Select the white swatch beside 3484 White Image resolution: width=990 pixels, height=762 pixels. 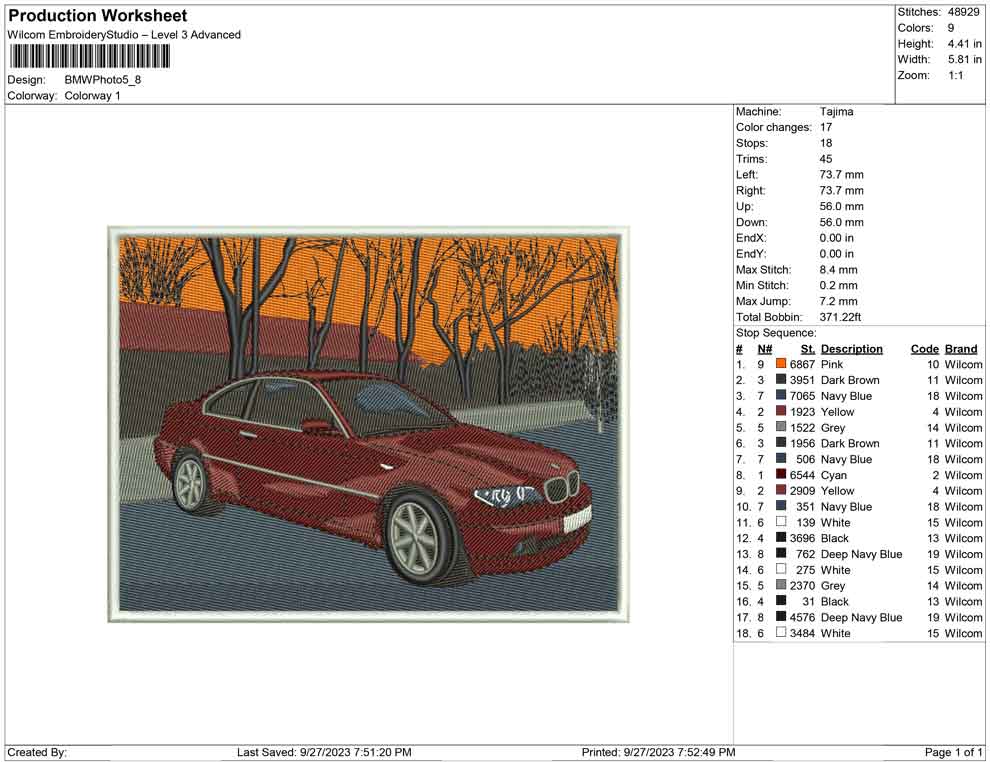pos(781,632)
